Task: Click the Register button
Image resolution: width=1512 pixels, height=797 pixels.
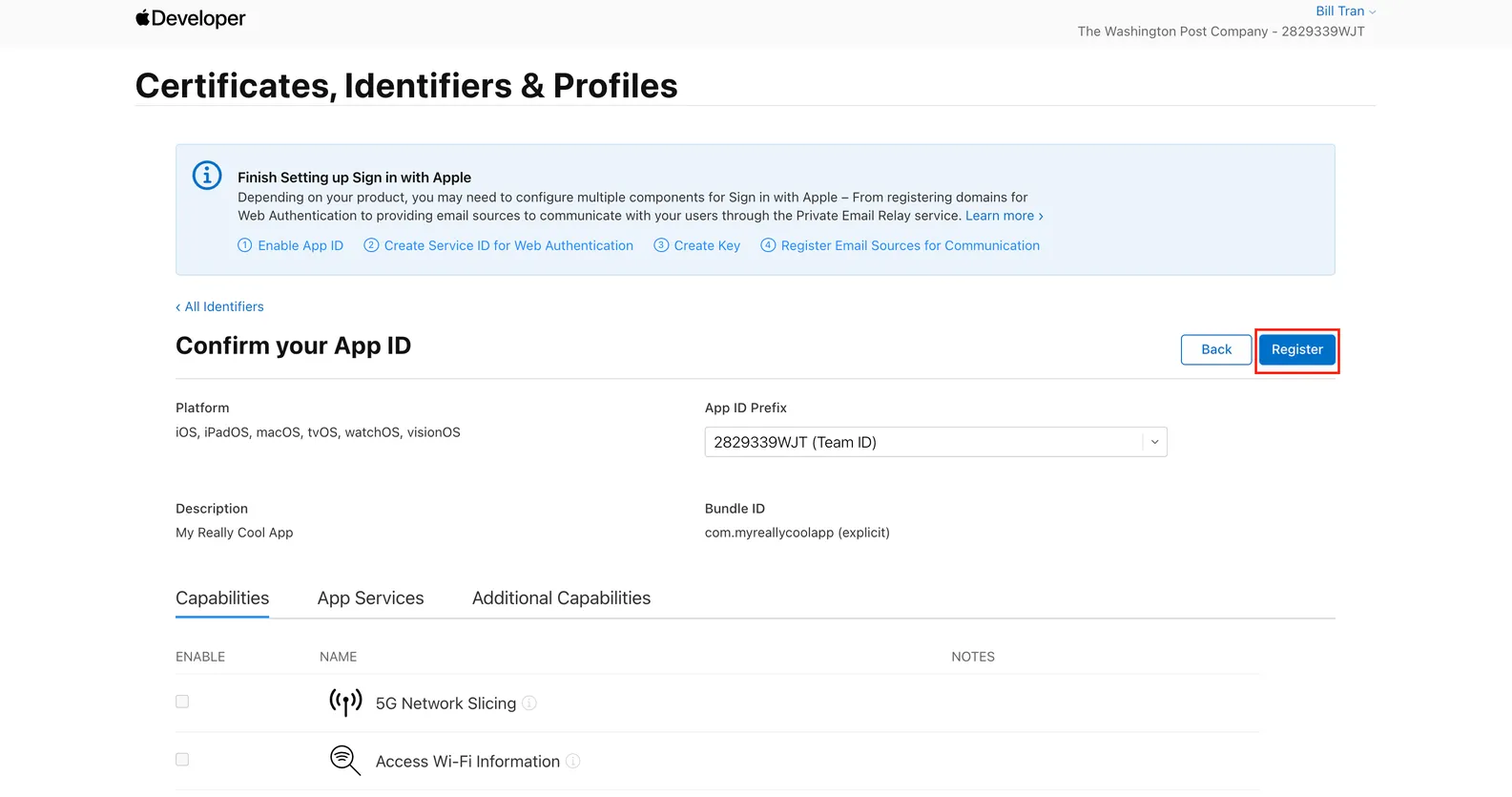Action: pyautogui.click(x=1297, y=349)
